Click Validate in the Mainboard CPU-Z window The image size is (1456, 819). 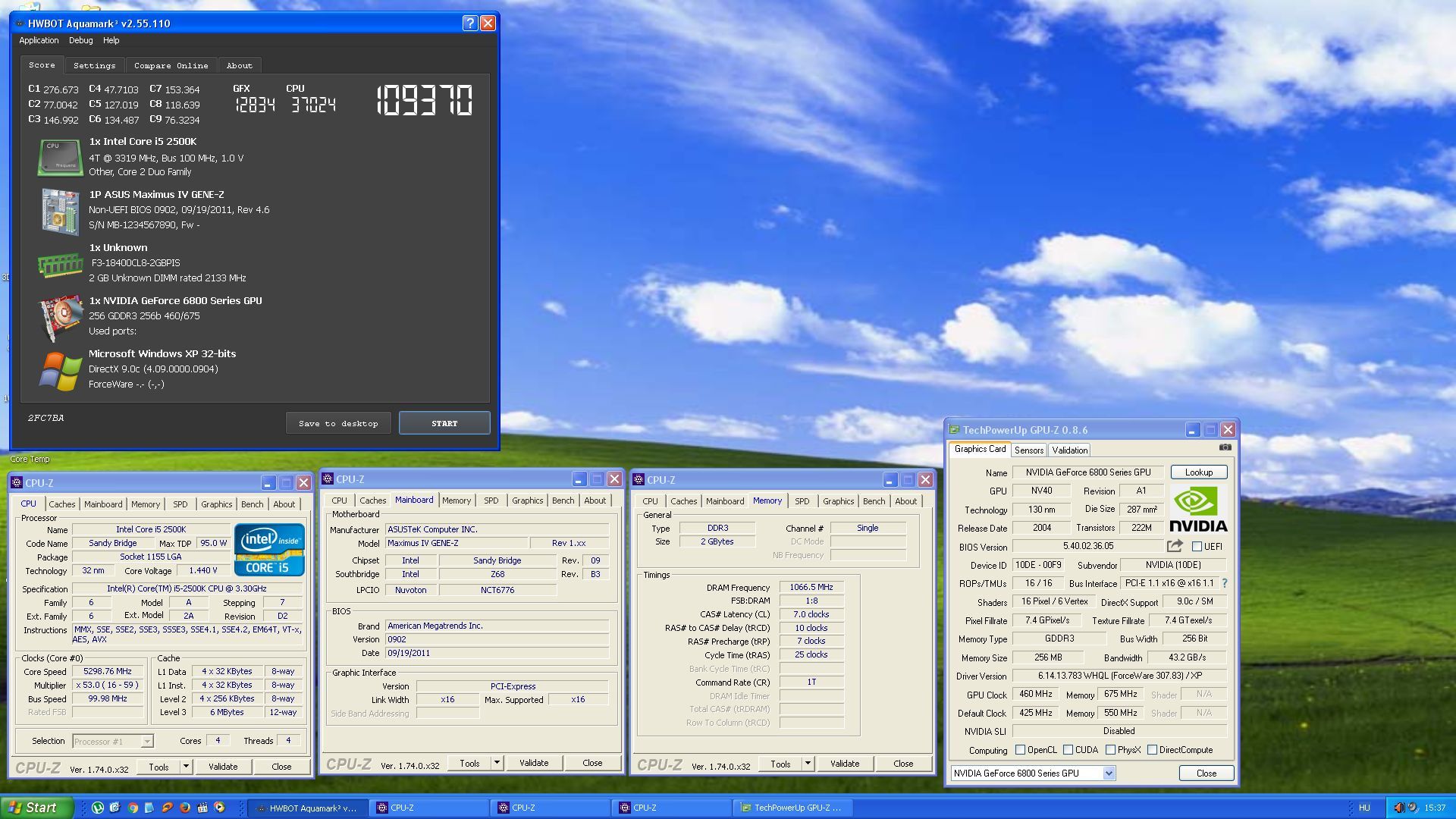(534, 763)
